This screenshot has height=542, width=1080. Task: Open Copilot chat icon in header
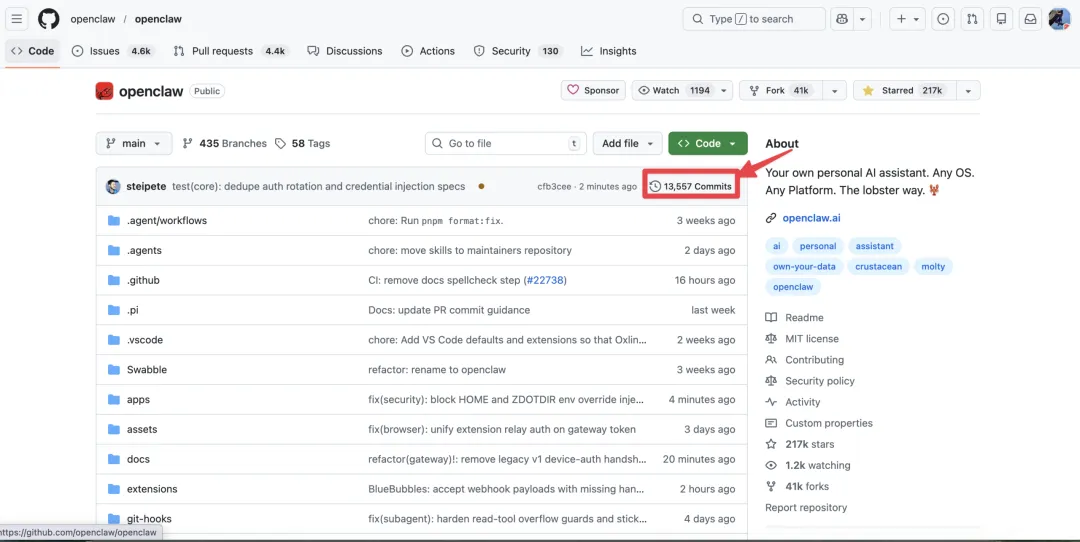pos(842,19)
